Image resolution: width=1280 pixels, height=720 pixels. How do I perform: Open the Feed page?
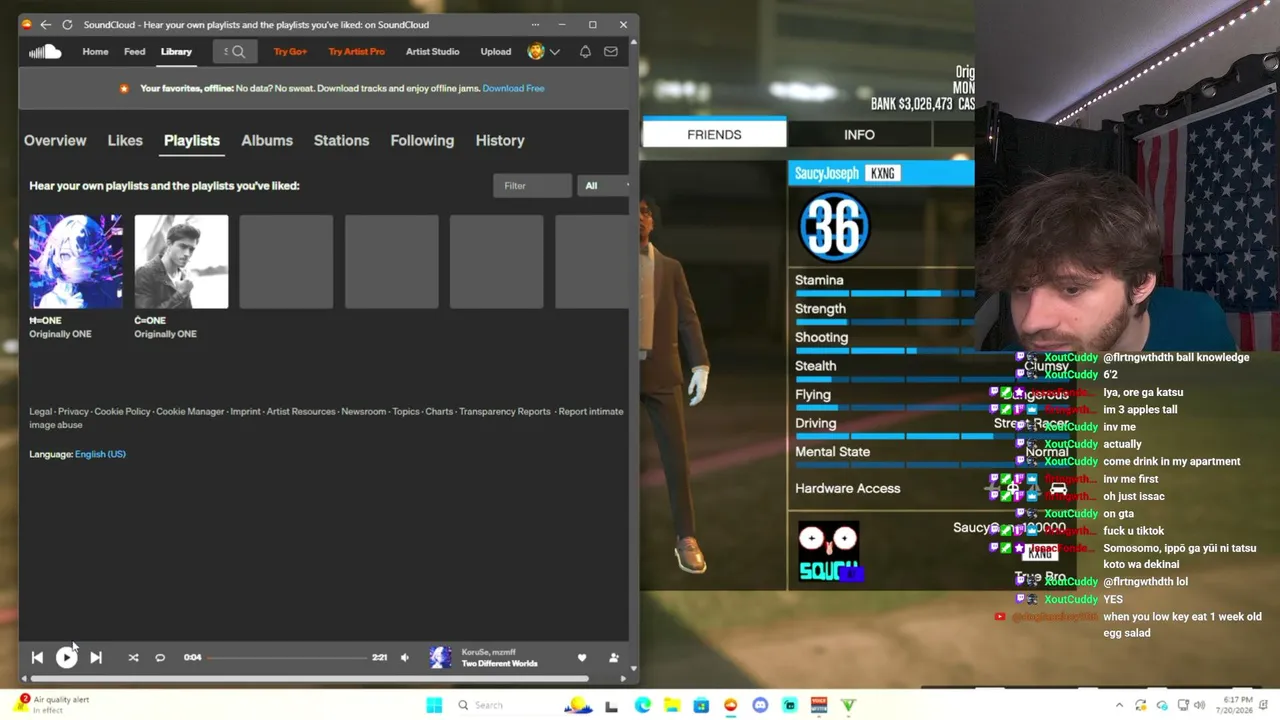134,52
